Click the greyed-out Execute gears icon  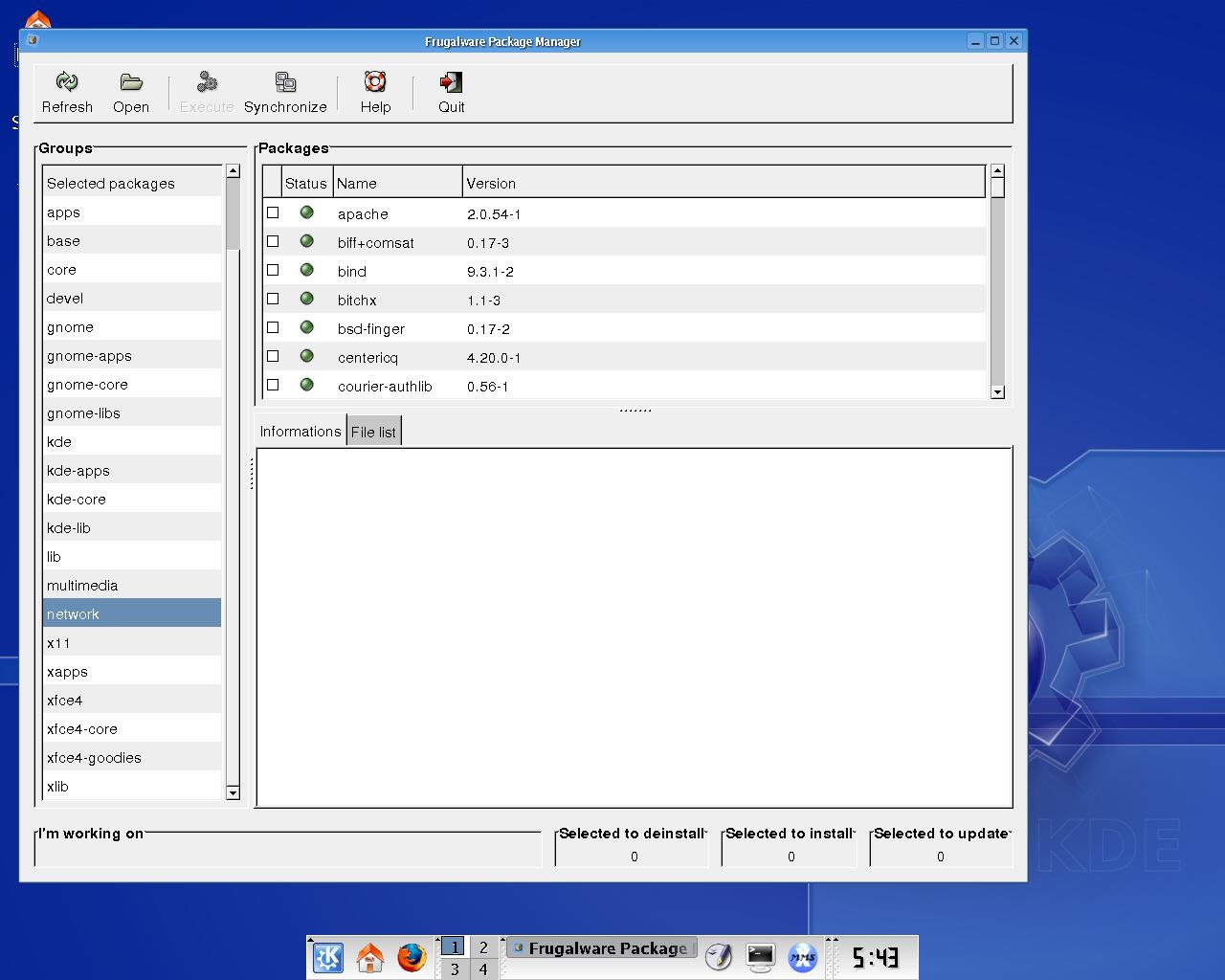click(207, 82)
